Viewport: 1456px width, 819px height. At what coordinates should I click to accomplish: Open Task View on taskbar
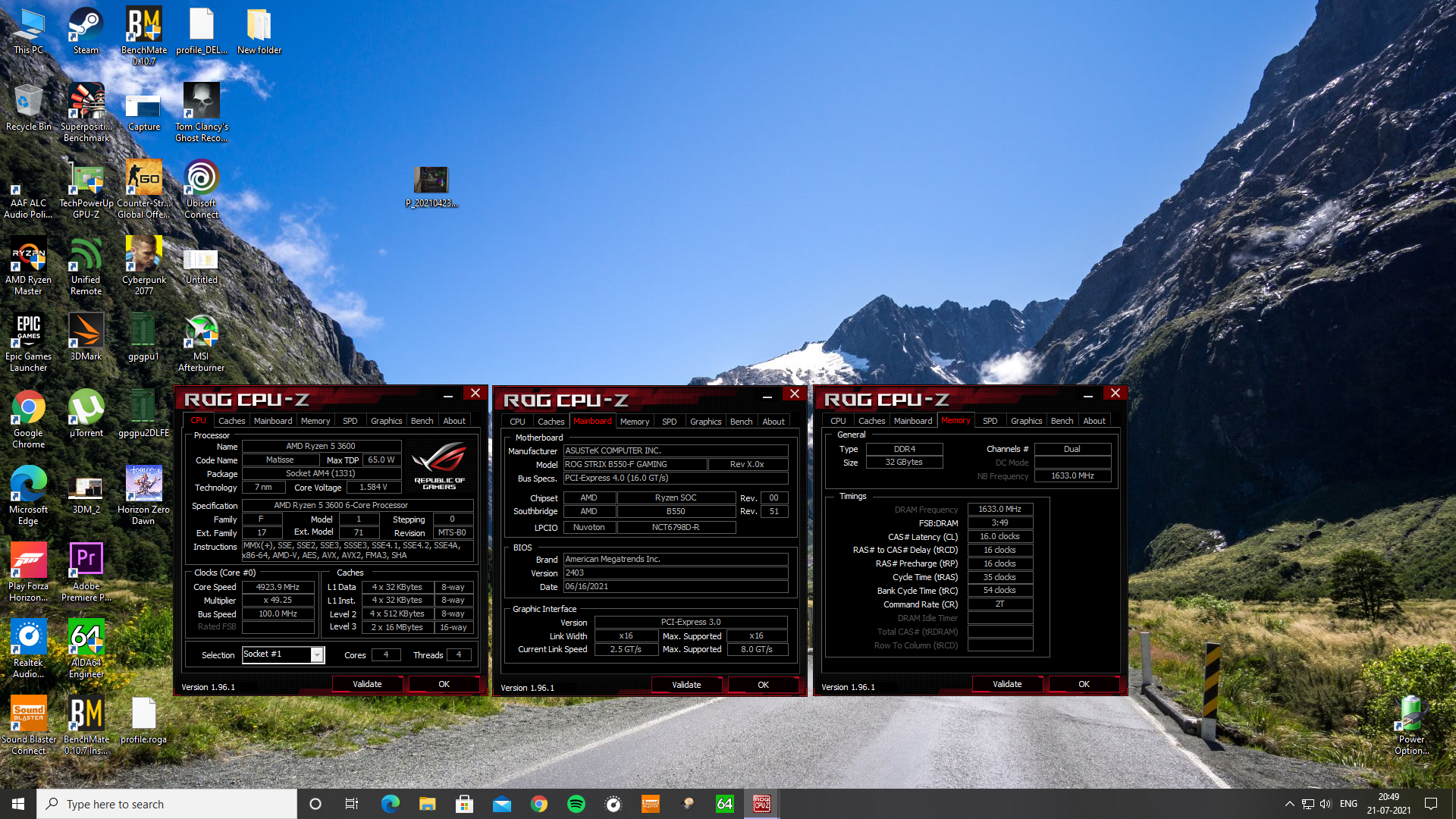[x=351, y=804]
